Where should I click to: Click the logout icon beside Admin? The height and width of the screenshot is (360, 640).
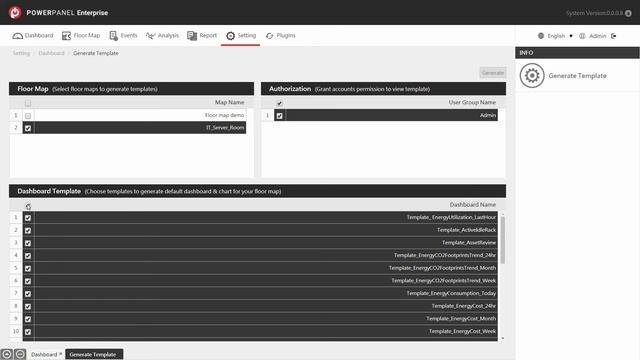[x=613, y=36]
